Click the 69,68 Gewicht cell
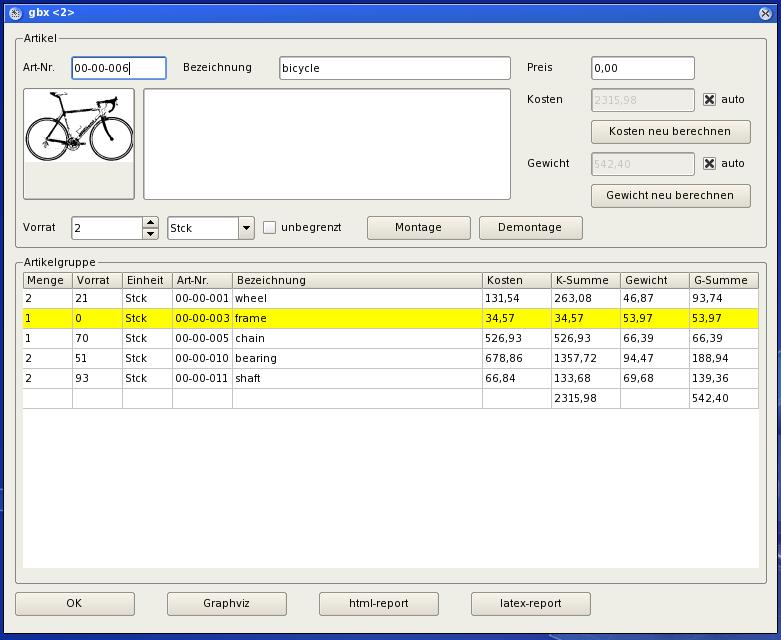 (x=654, y=378)
